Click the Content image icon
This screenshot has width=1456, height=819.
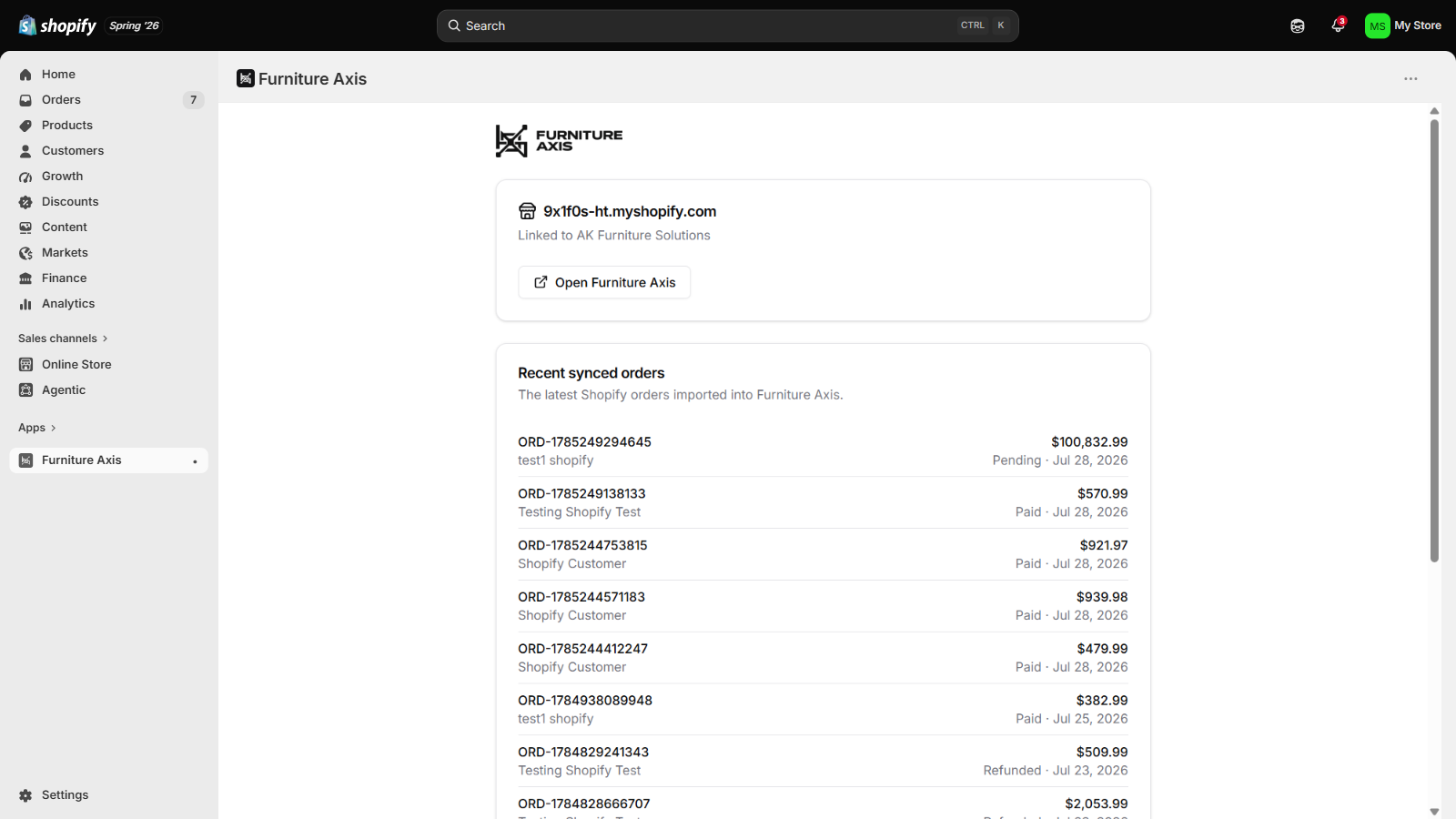(25, 227)
